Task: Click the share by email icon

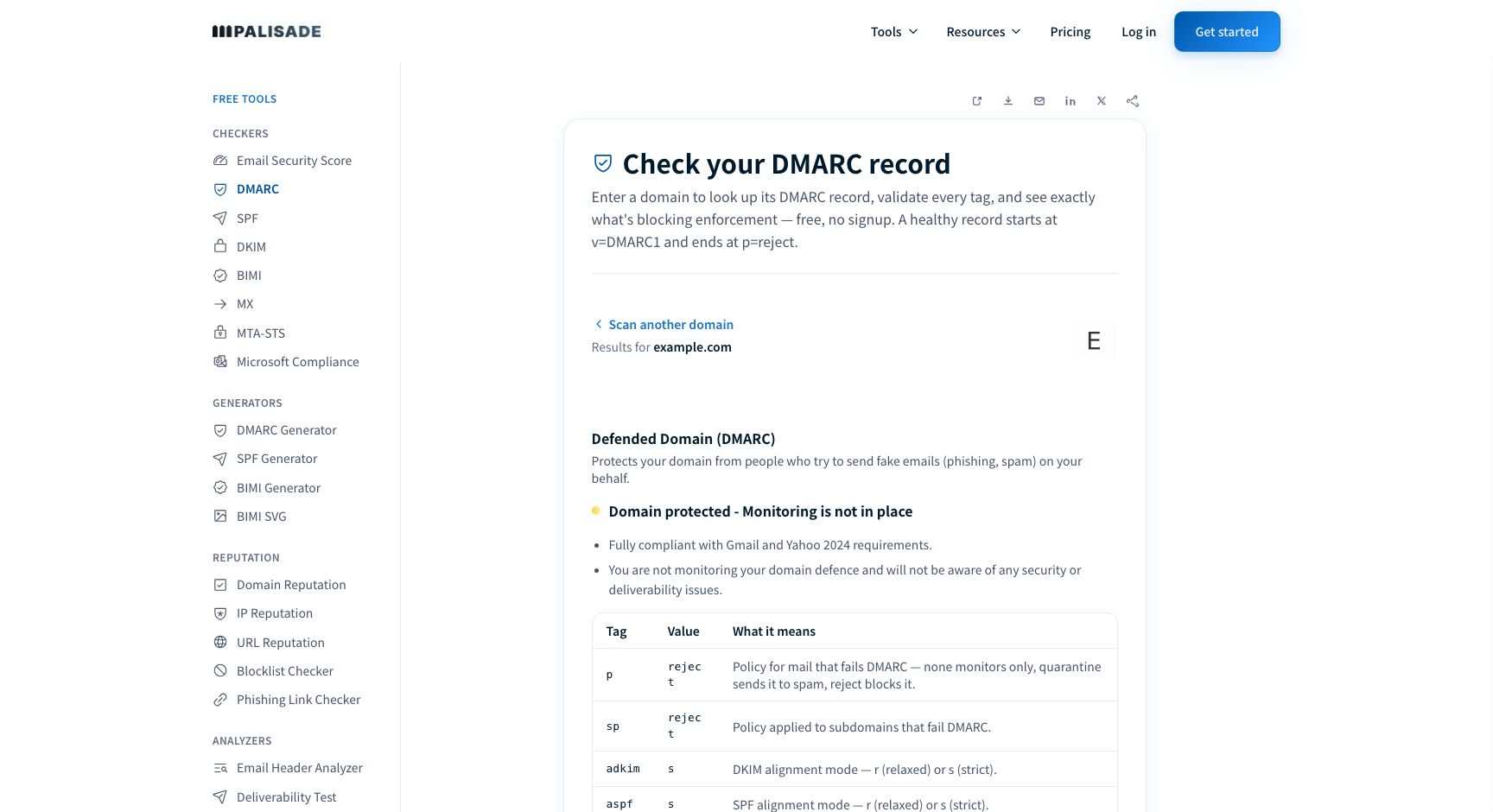Action: tap(1039, 101)
